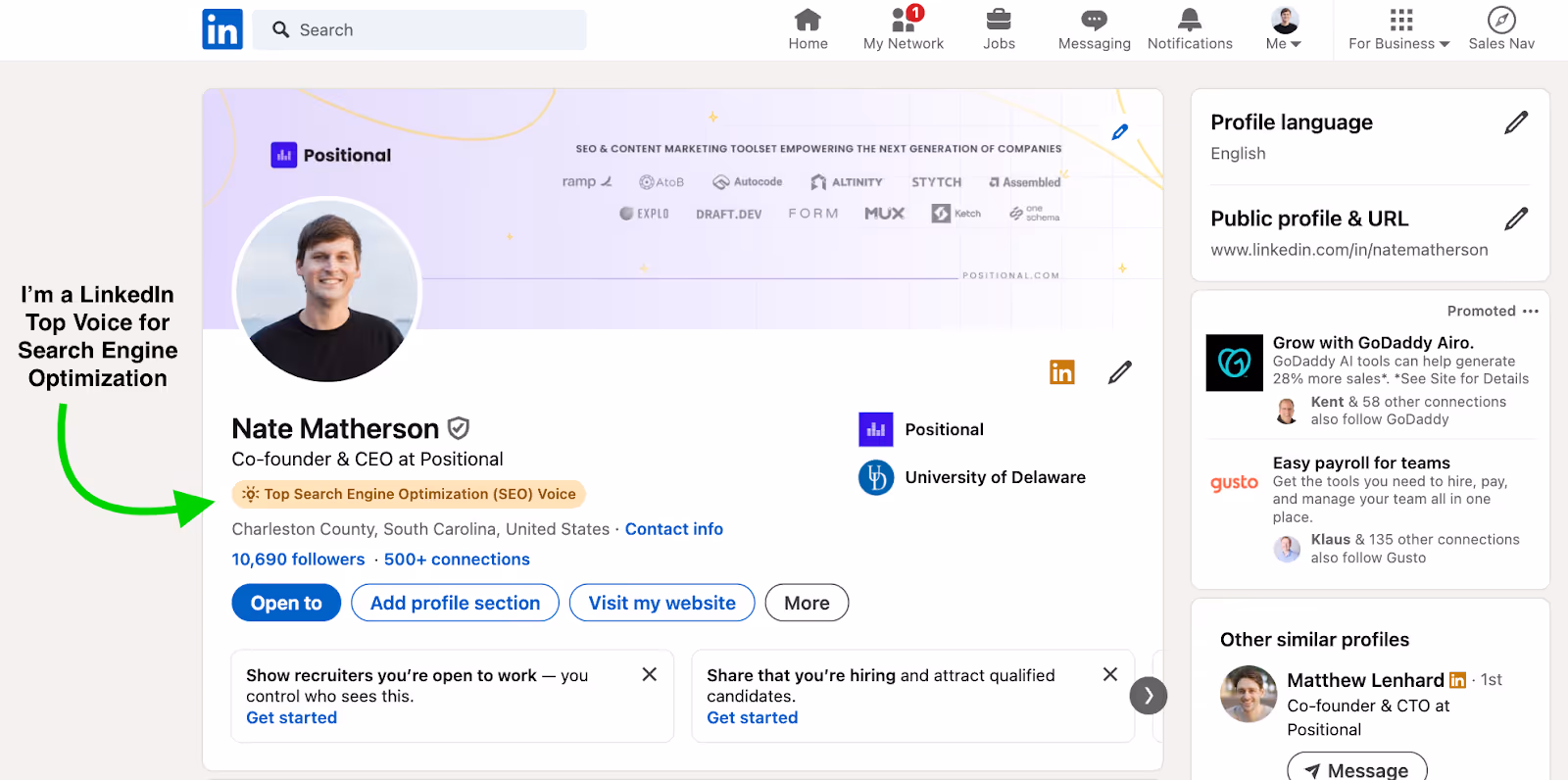Open Matthew Lenhard's profile name link
This screenshot has height=780, width=1568.
1365,680
